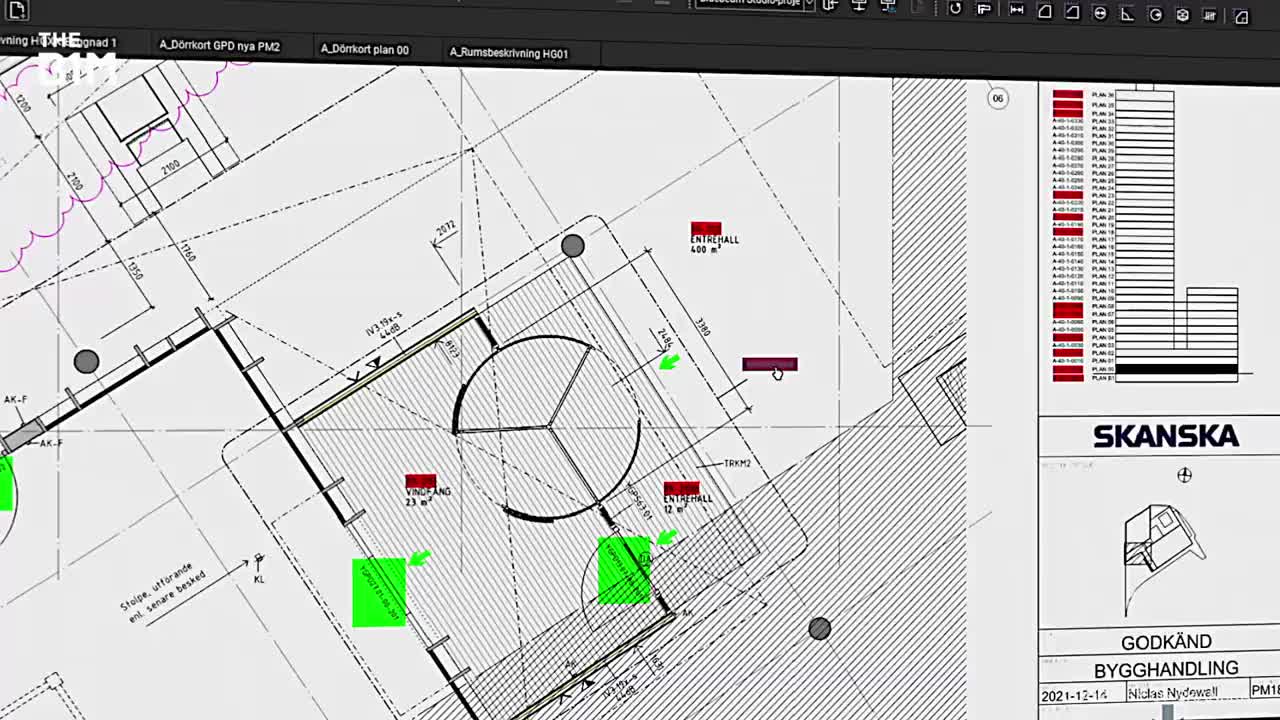Open the Bluebeam Studio project dropdown

[753, 4]
